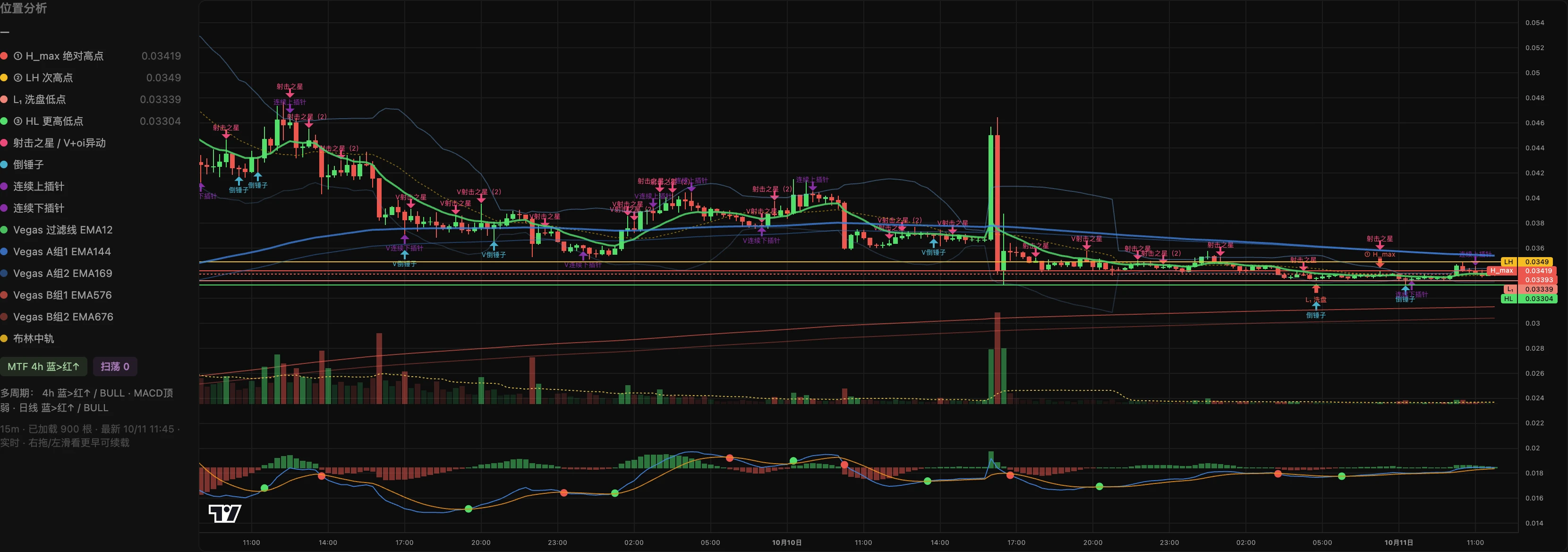Screen dimensions: 1568x552
Task: Click the legend value 0.03419 next to H_max
Action: 162,56
